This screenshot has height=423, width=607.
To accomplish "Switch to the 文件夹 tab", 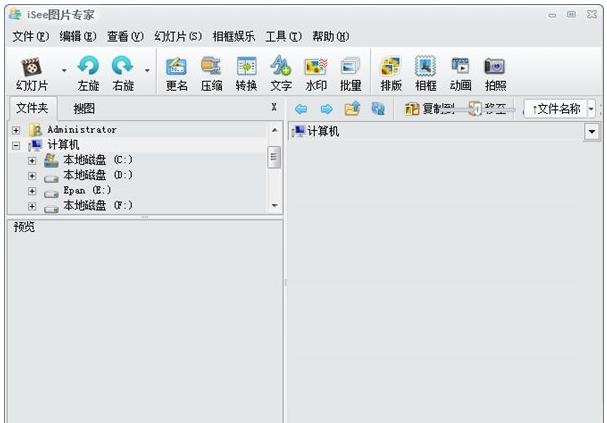I will (x=32, y=108).
